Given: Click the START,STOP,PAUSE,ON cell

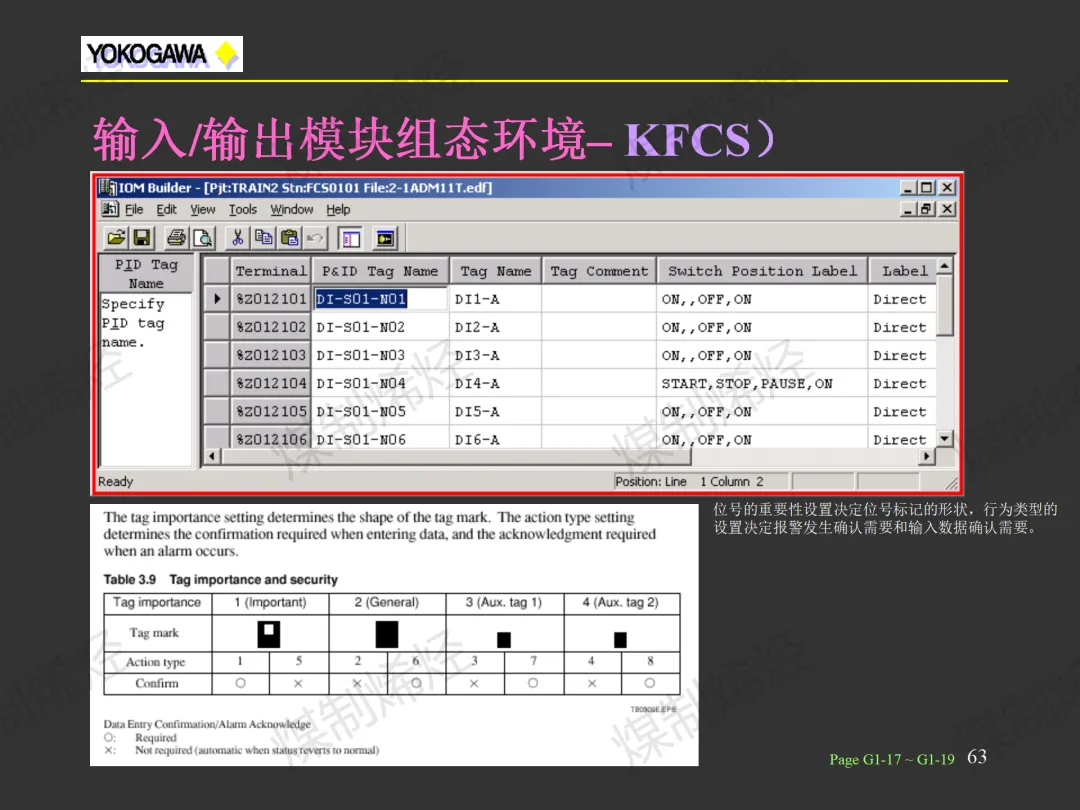Looking at the screenshot, I should click(x=762, y=383).
